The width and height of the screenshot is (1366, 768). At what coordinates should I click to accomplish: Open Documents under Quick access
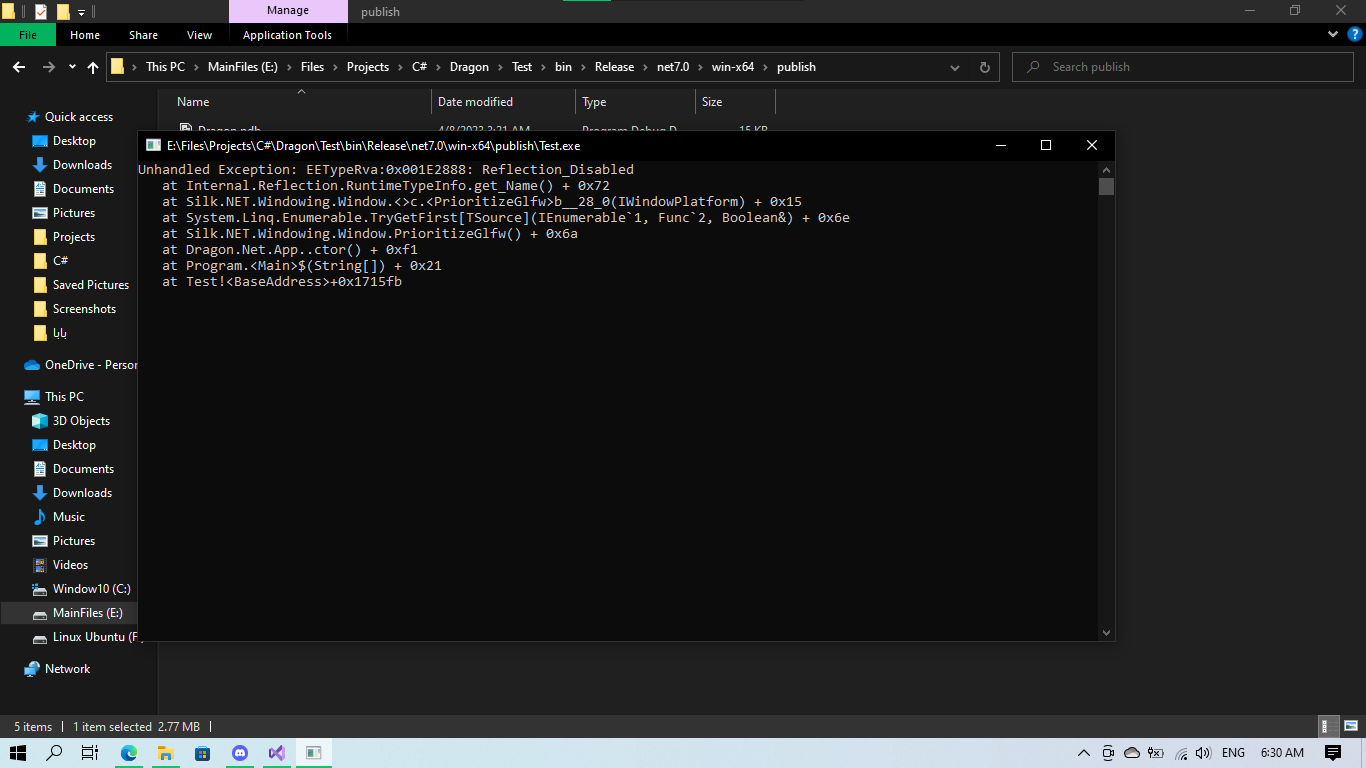83,189
